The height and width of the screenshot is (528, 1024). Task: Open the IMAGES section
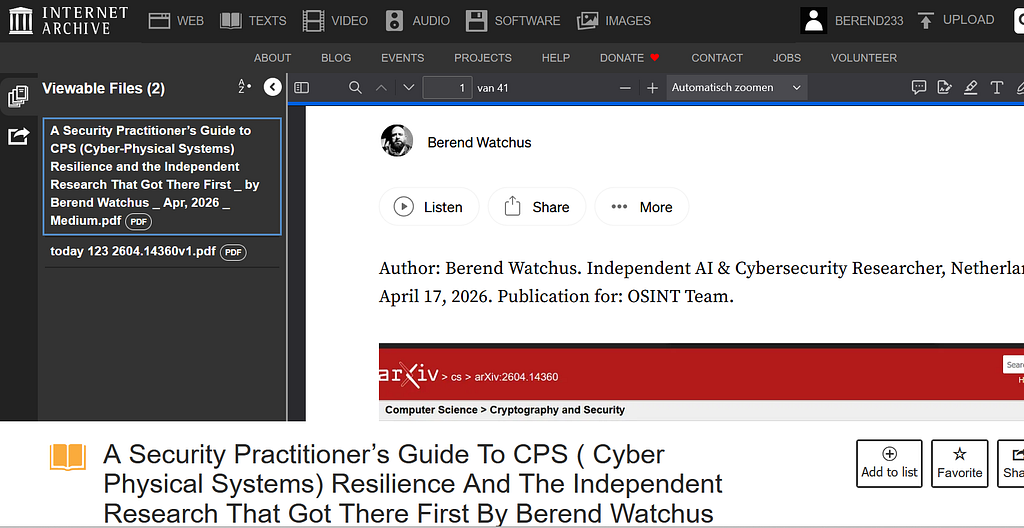coord(614,21)
